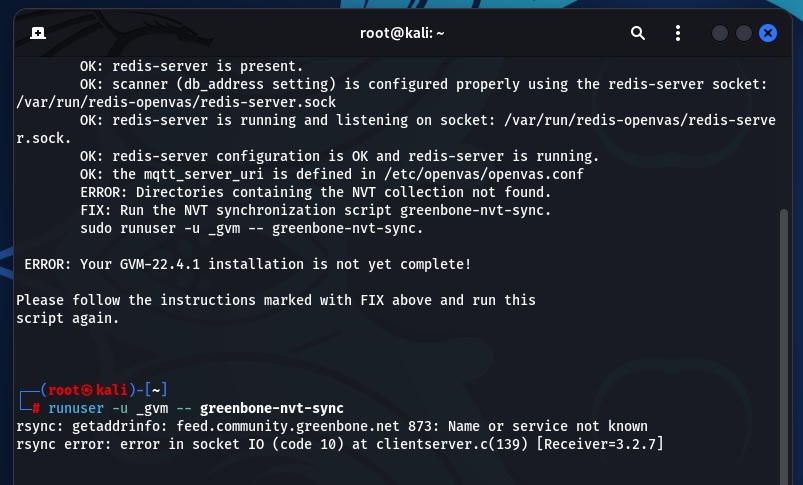
Task: Open the terminal search tool
Action: [638, 33]
